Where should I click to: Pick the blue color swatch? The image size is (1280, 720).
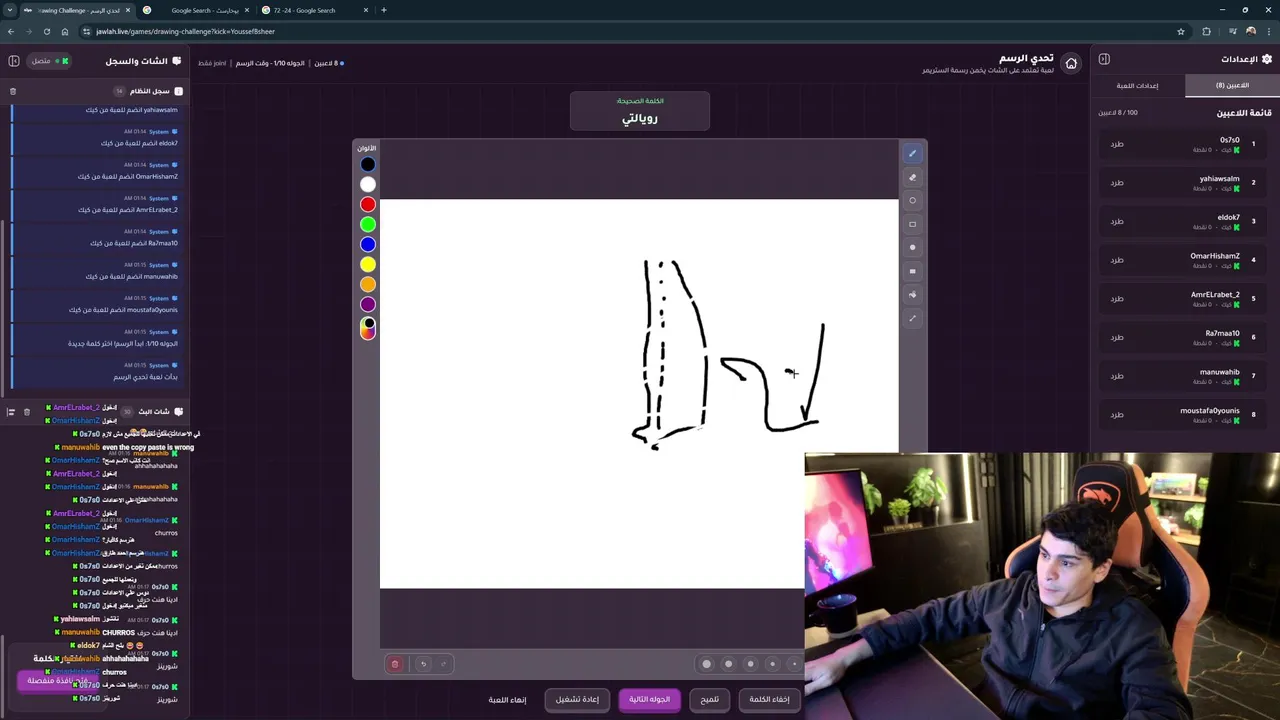(368, 244)
